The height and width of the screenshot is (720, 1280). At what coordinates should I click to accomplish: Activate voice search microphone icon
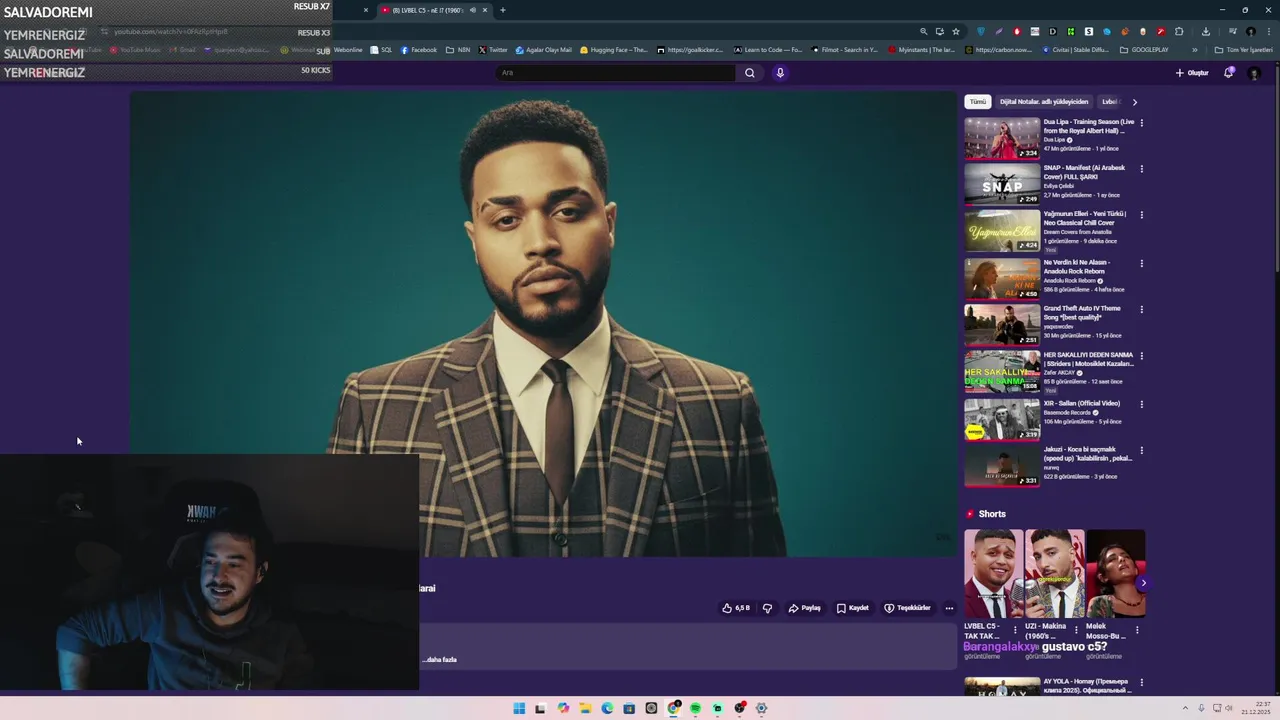point(780,72)
